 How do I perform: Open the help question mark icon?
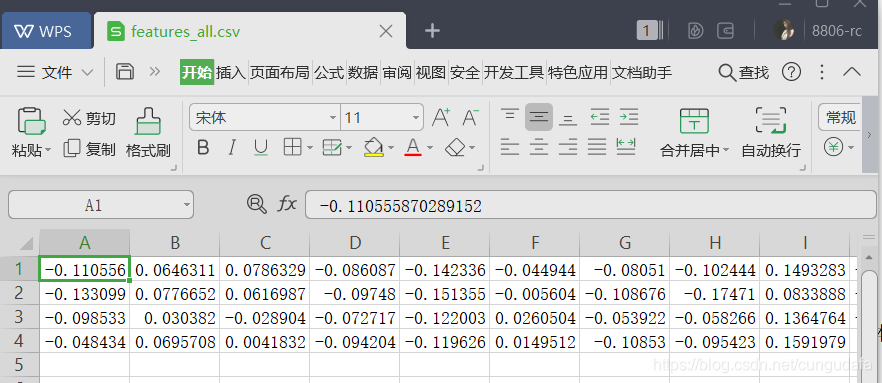791,72
